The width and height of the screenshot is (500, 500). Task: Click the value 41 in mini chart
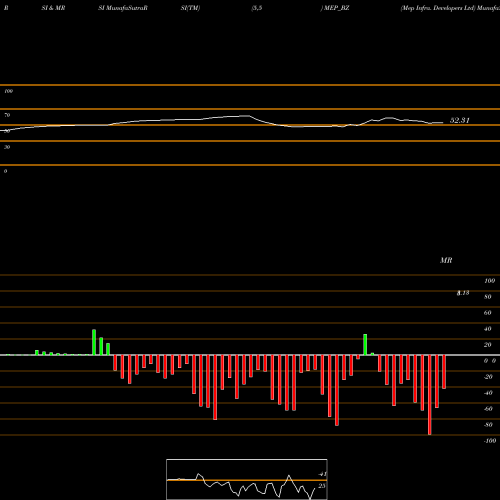(322, 474)
